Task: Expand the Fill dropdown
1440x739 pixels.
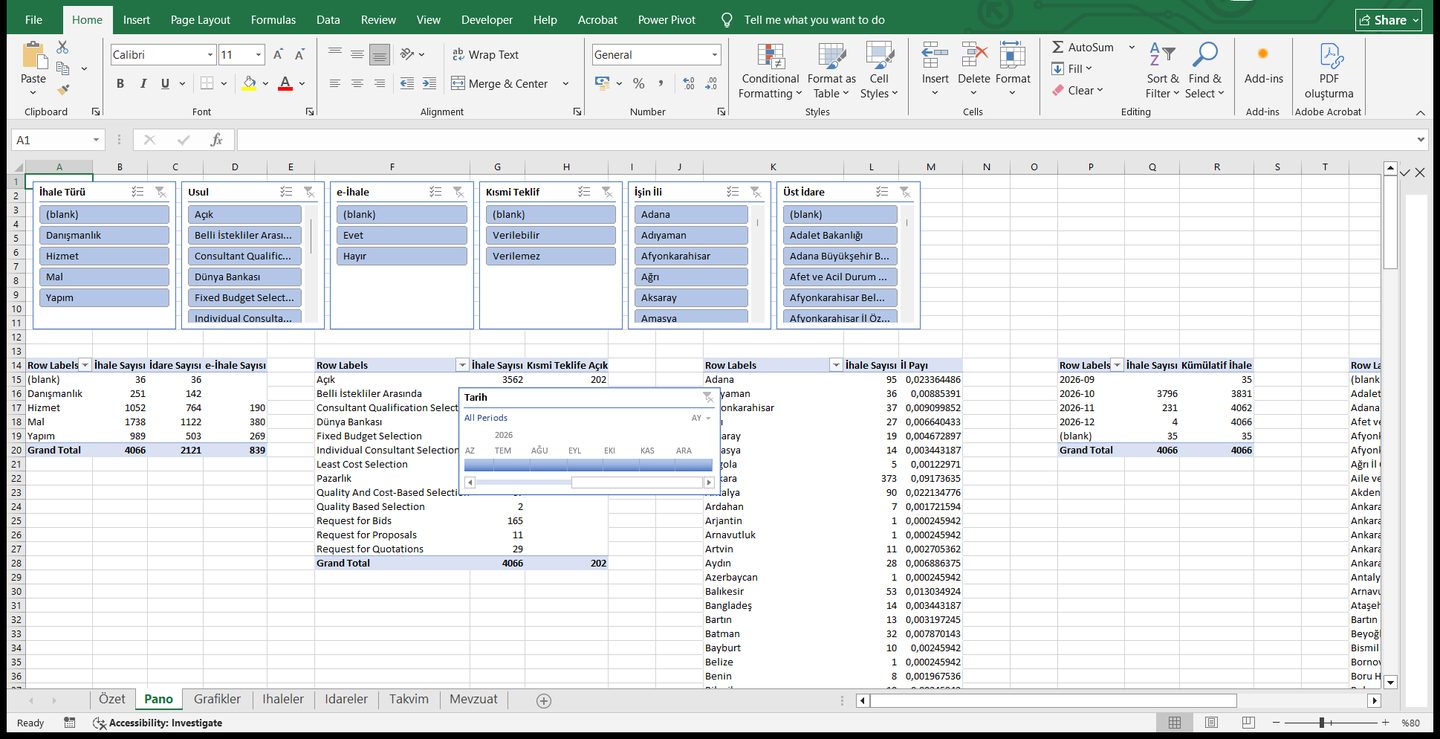Action: pyautogui.click(x=1089, y=69)
